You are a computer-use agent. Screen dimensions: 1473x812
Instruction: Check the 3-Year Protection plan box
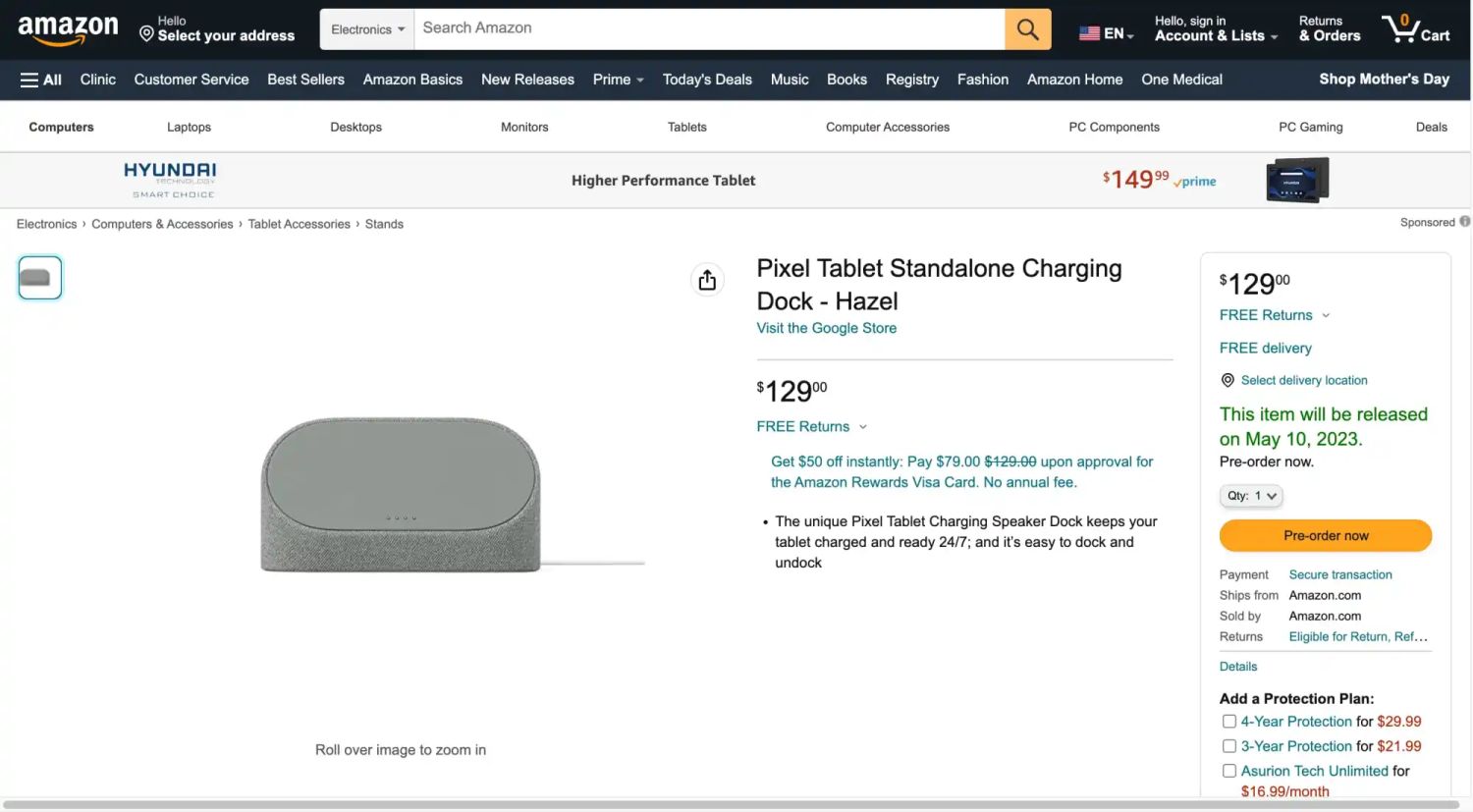coord(1228,746)
